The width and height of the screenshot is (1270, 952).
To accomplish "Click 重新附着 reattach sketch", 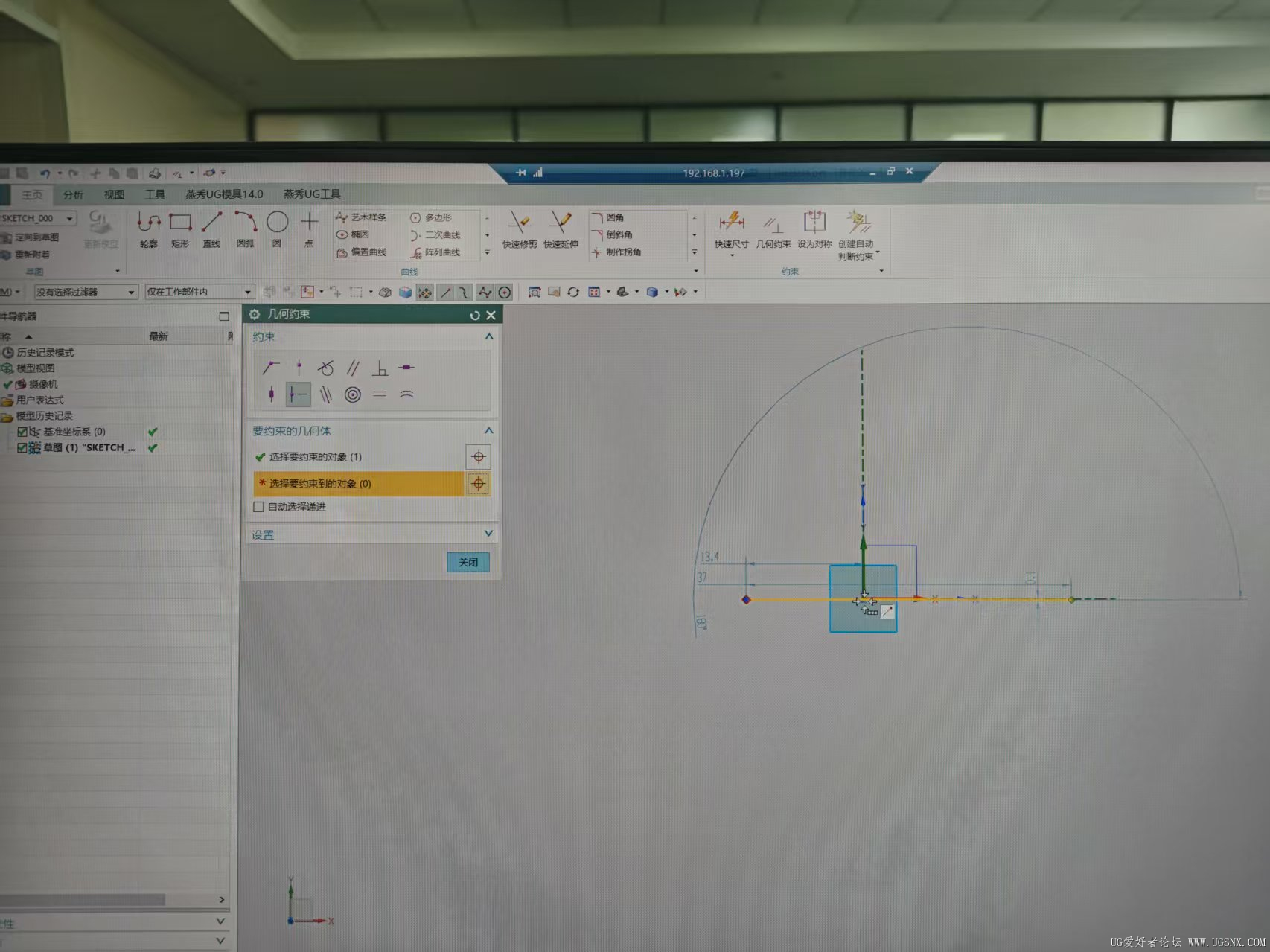I will pyautogui.click(x=26, y=255).
